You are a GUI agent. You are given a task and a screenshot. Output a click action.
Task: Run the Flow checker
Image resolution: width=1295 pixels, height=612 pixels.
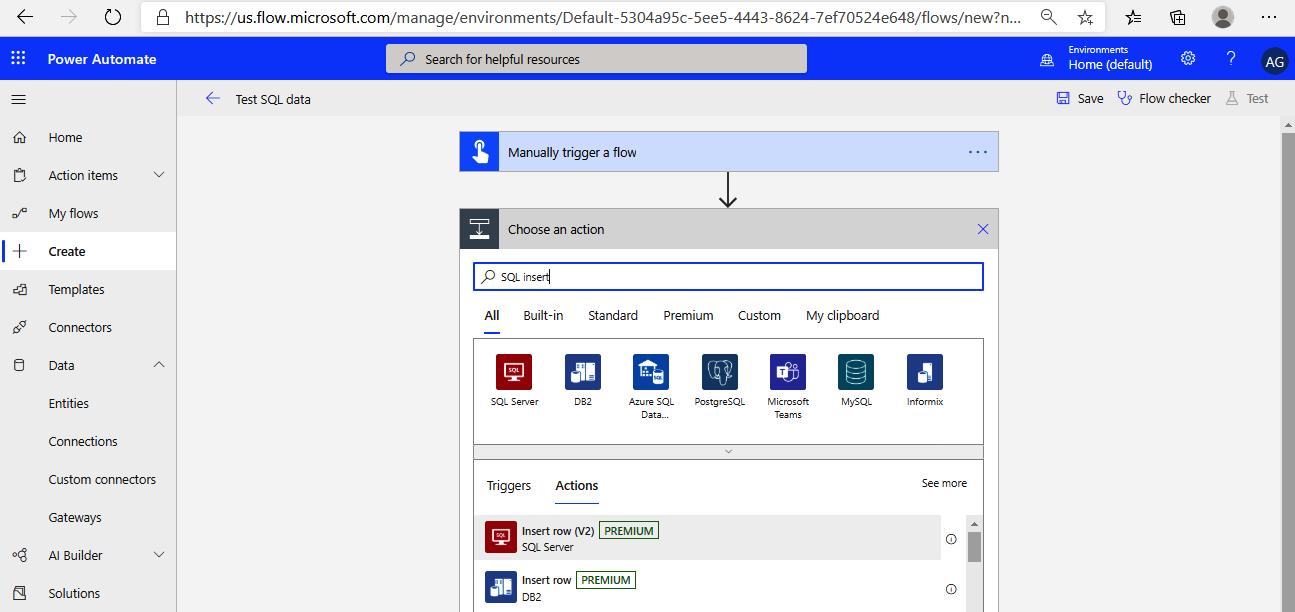click(1164, 98)
